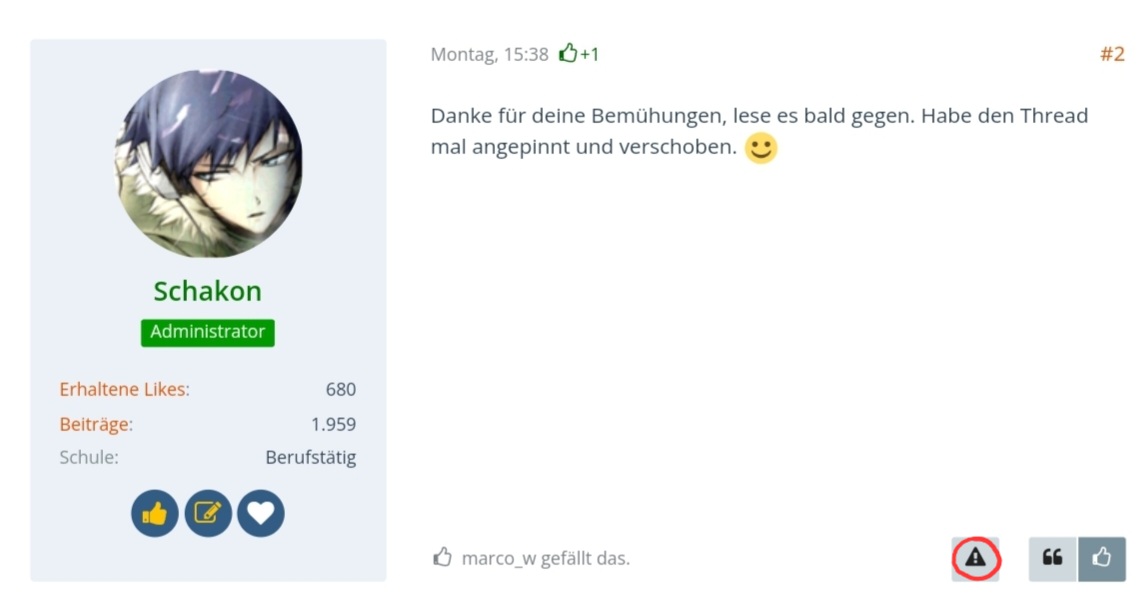Screen dimensions: 1141x606
Task: Click the smiley emoji in the post
Action: pos(761,148)
